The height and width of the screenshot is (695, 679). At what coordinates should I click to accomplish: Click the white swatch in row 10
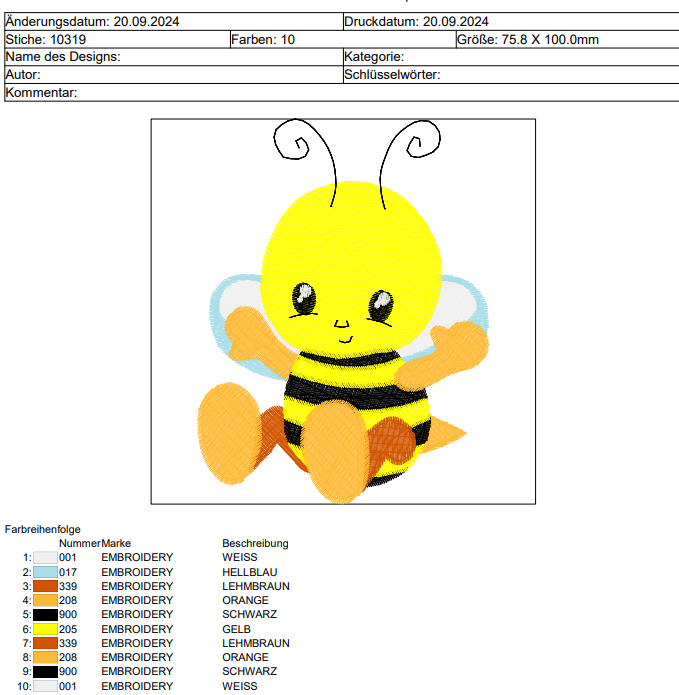pyautogui.click(x=46, y=686)
